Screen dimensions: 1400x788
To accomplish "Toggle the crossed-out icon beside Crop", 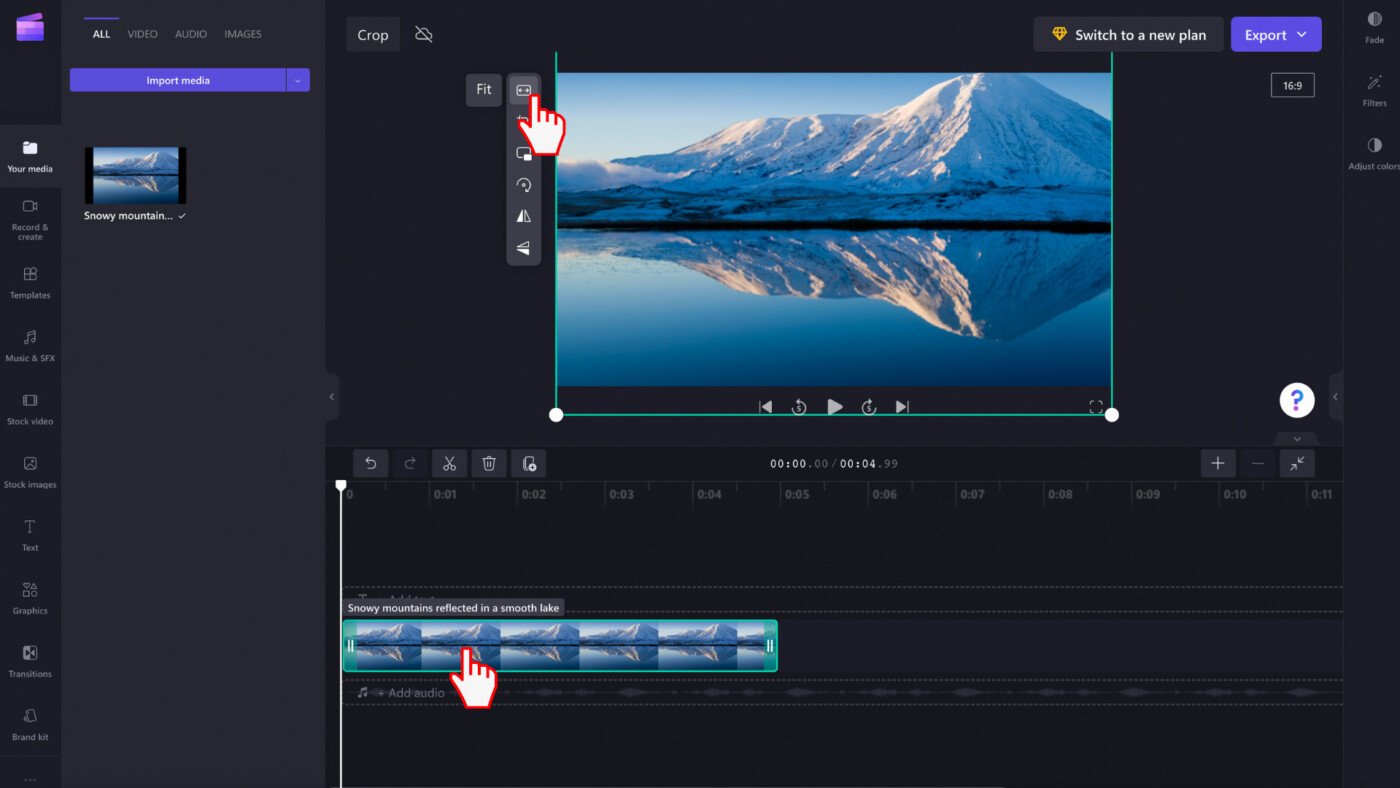I will (423, 33).
